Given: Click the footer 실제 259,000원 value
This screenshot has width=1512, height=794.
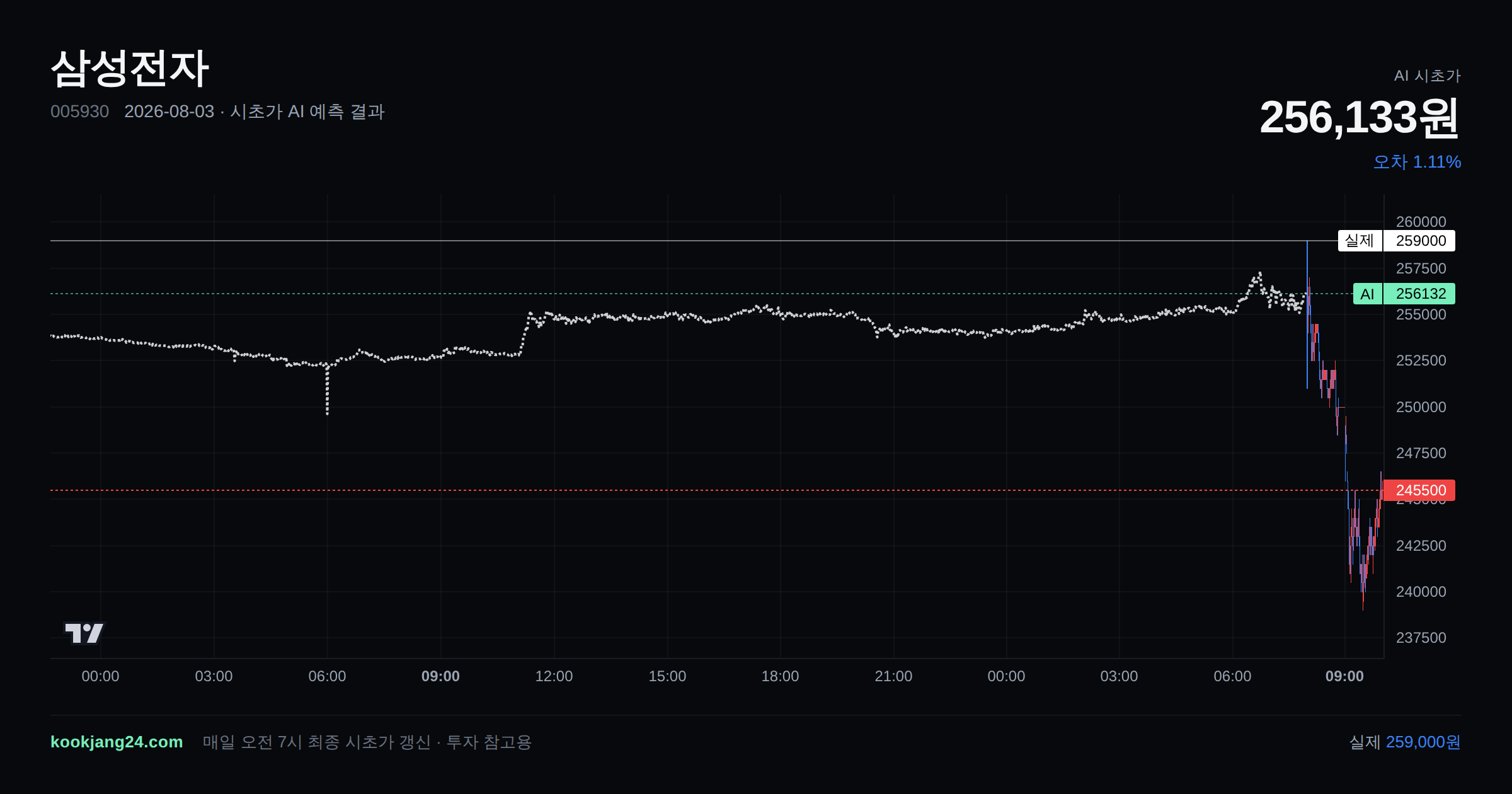Looking at the screenshot, I should [1405, 742].
